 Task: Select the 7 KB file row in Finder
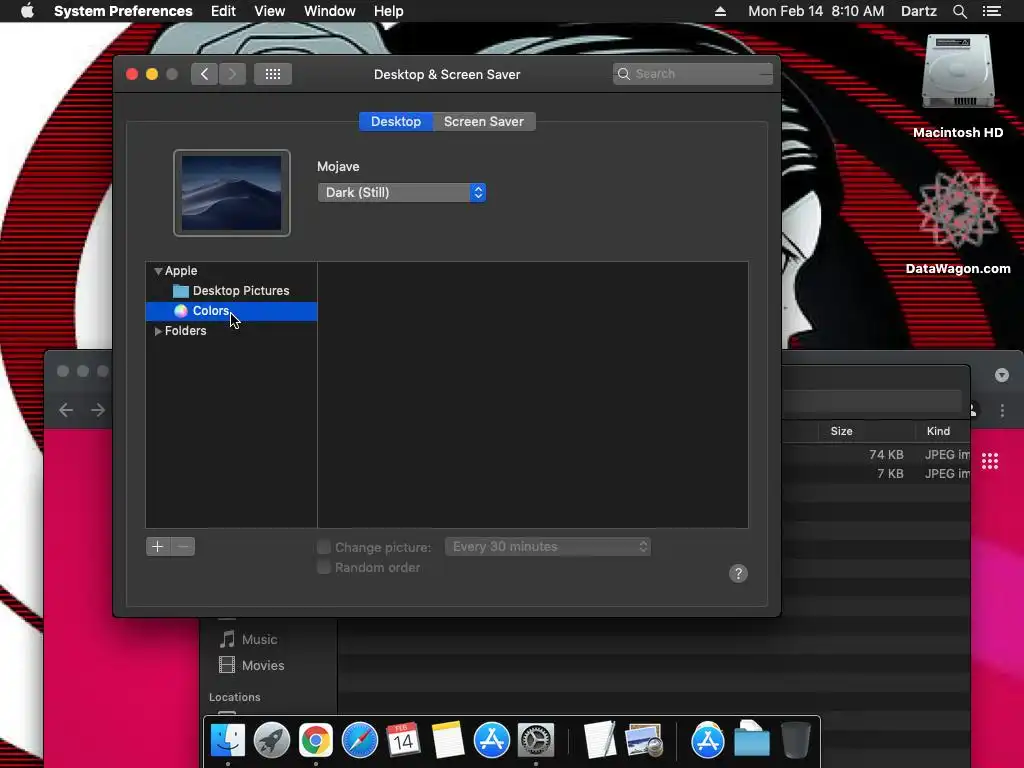pyautogui.click(x=876, y=473)
